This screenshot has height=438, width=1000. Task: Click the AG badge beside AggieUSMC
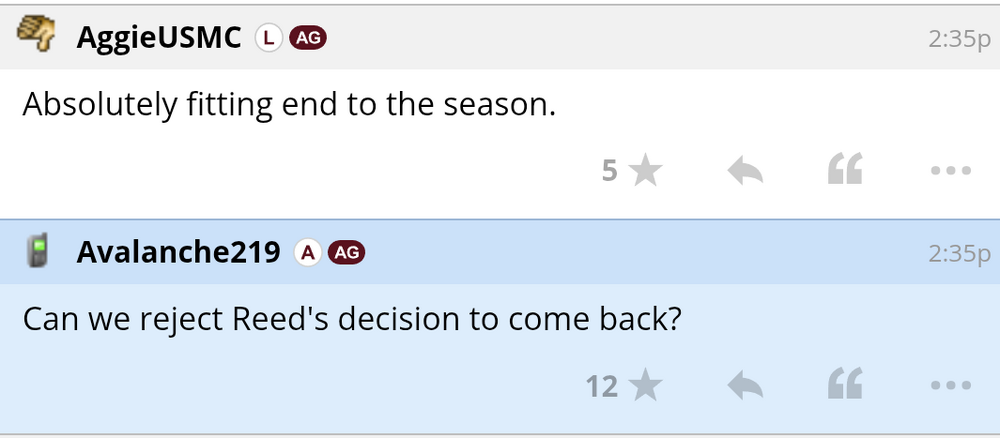[x=308, y=38]
